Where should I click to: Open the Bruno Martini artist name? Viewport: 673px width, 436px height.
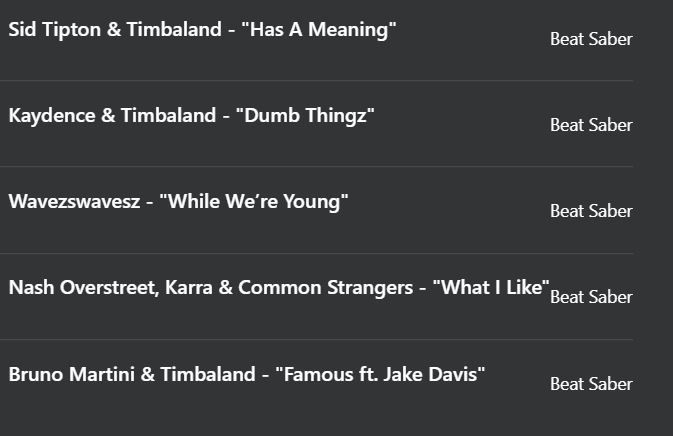pyautogui.click(x=72, y=374)
